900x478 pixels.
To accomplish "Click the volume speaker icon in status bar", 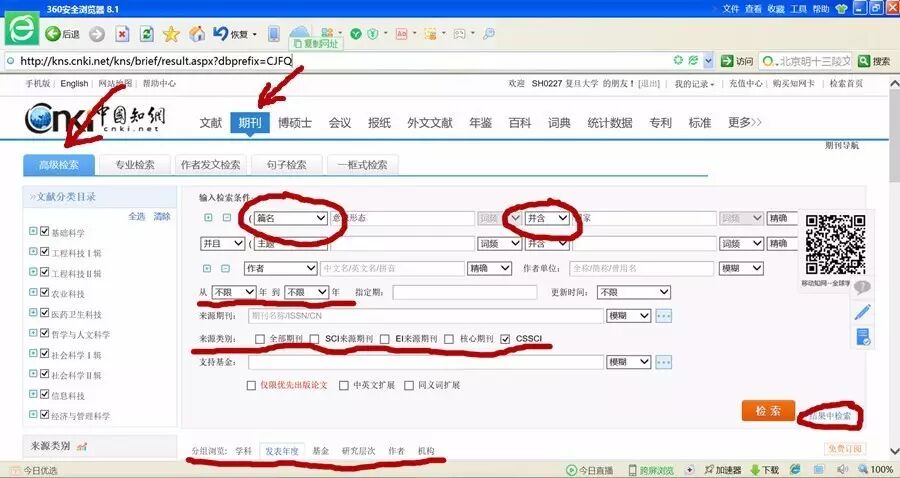I will pyautogui.click(x=842, y=469).
